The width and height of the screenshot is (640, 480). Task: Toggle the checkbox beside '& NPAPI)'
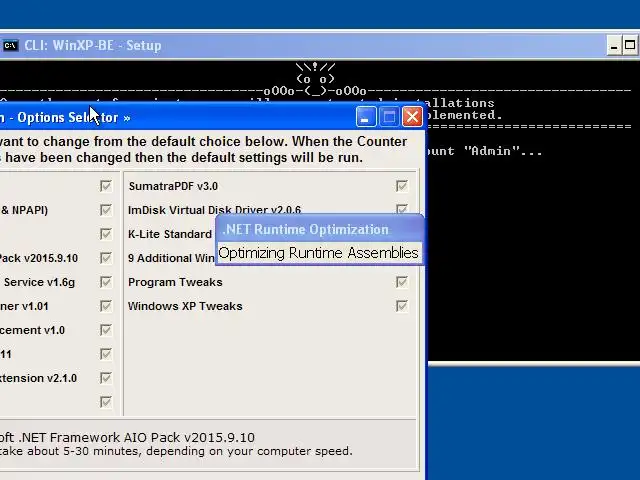(106, 210)
